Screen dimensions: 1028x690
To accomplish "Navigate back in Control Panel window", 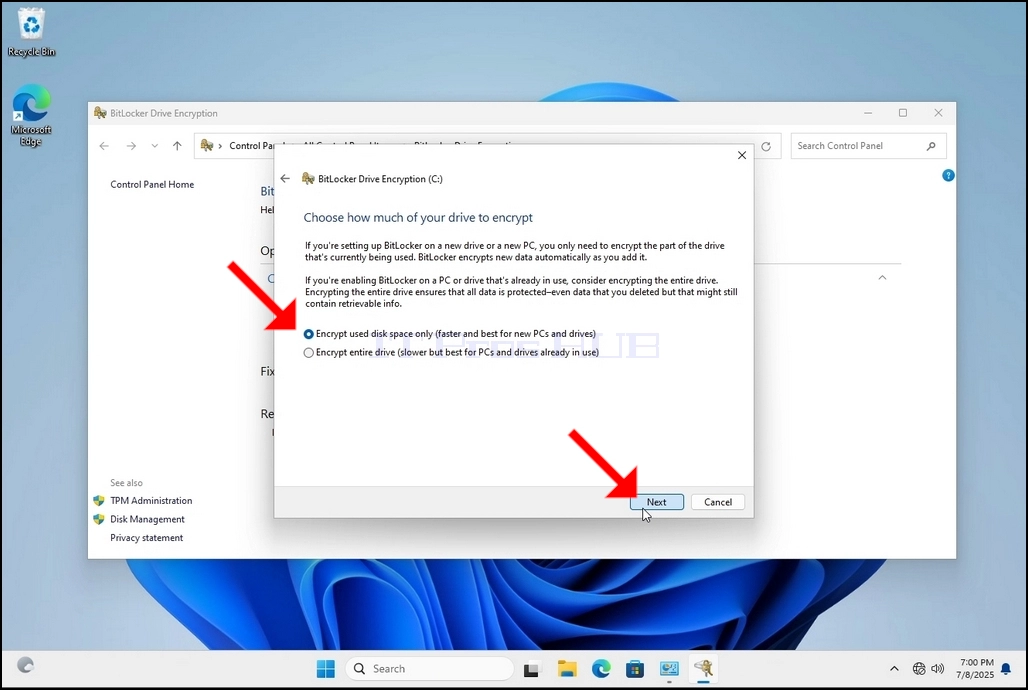I will (104, 146).
